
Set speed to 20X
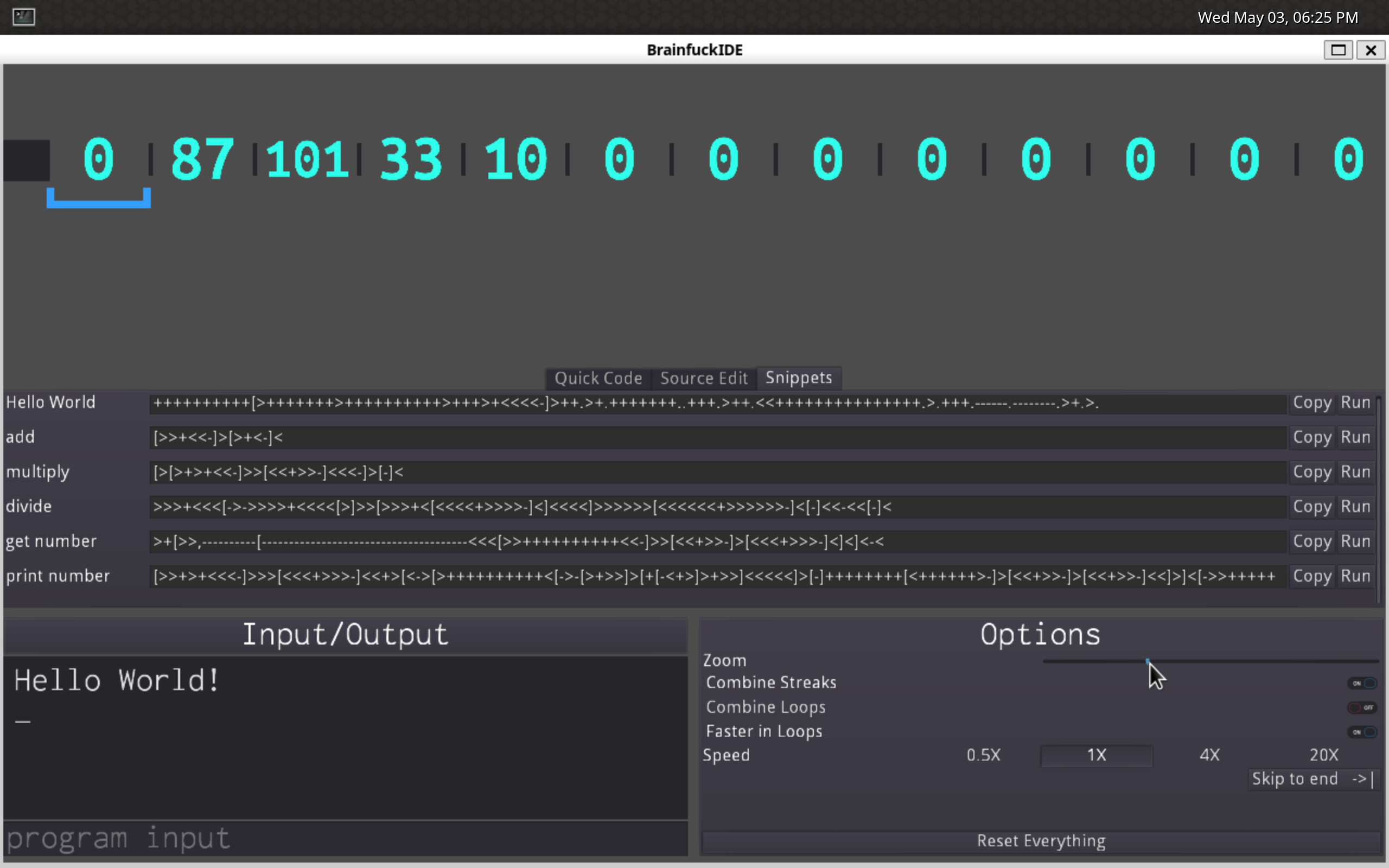[1323, 755]
